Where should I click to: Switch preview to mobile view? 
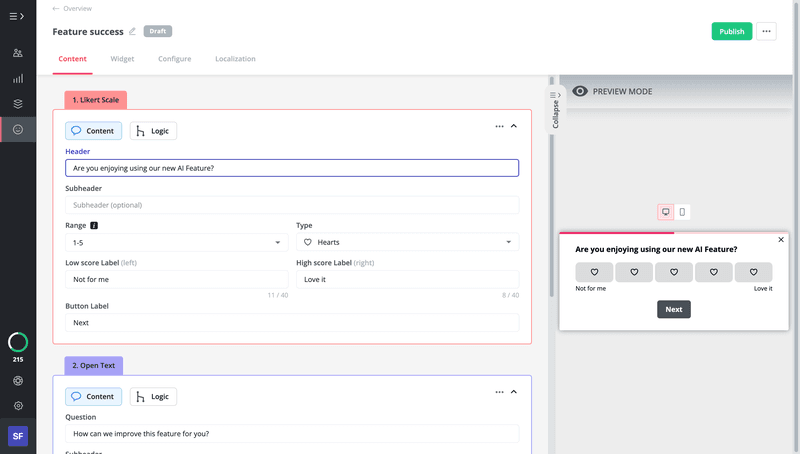point(682,212)
